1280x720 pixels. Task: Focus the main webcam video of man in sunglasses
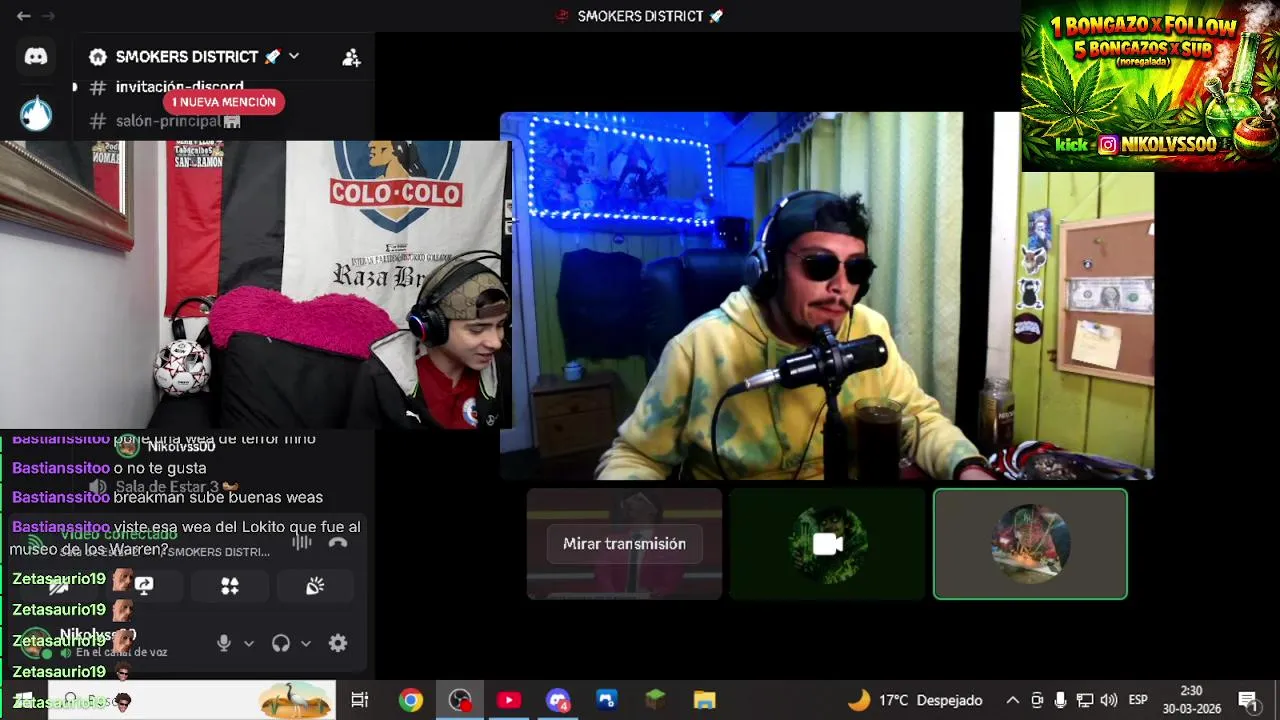[x=827, y=296]
